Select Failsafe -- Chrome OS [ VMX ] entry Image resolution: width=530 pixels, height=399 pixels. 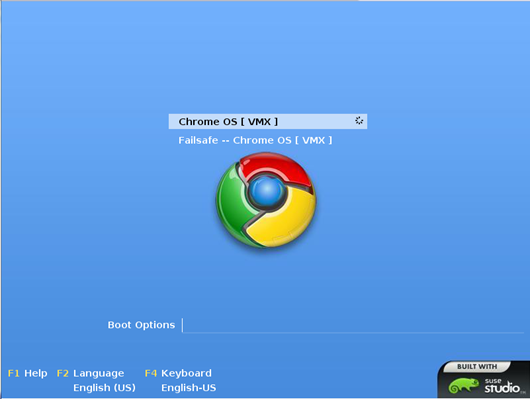point(255,140)
